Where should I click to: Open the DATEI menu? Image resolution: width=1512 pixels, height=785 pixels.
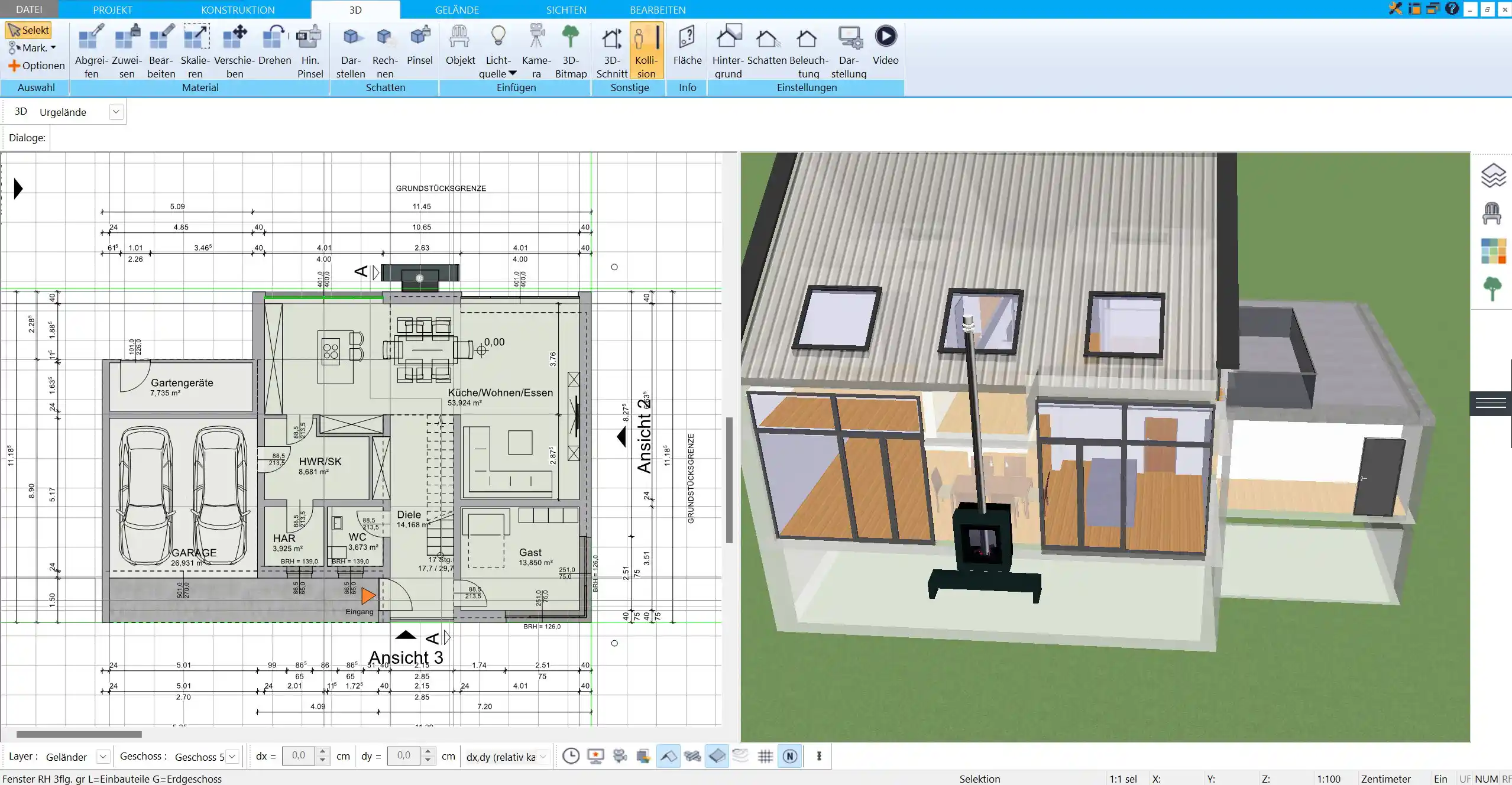[29, 9]
